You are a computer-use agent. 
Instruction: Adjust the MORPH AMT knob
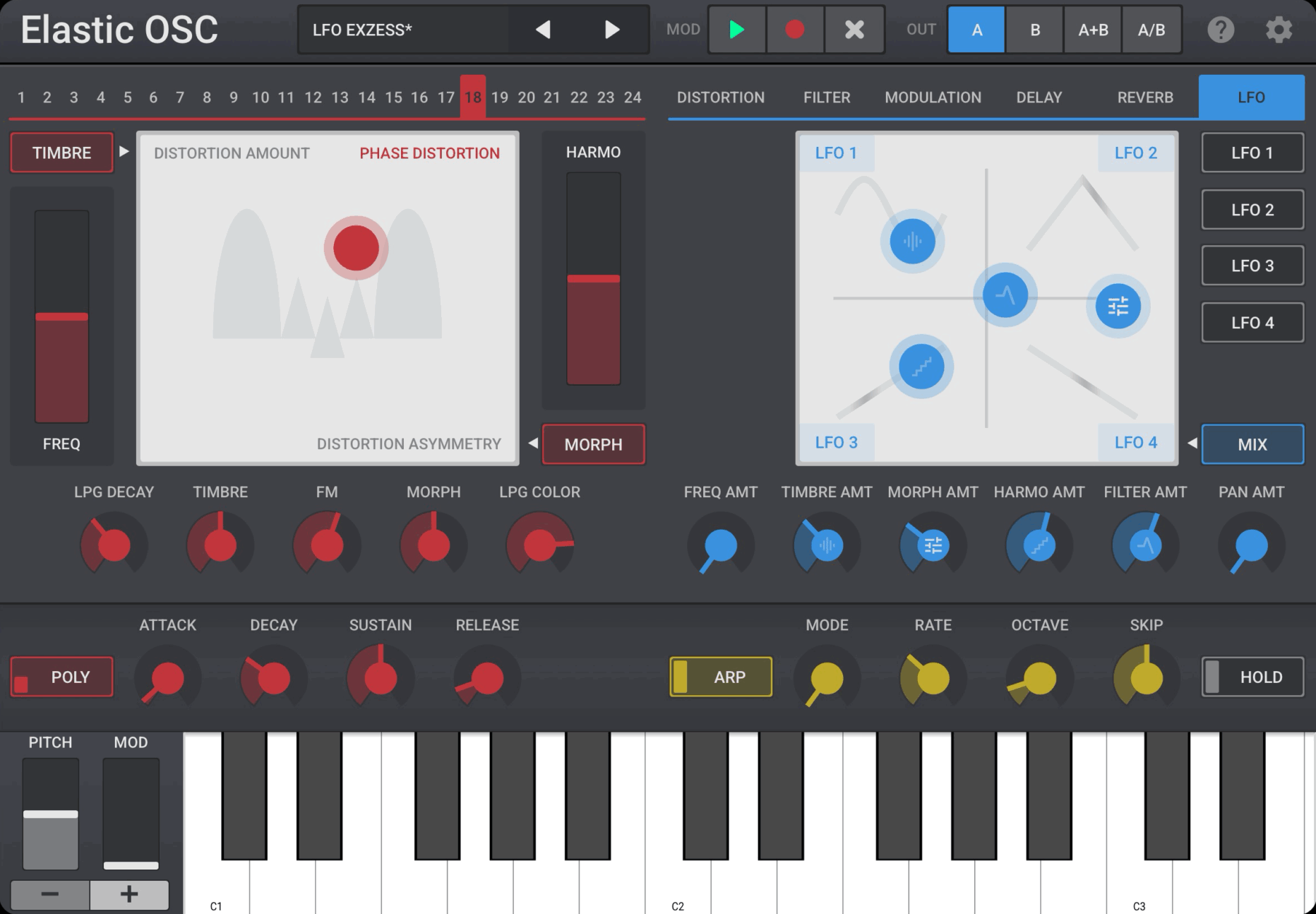pos(933,545)
